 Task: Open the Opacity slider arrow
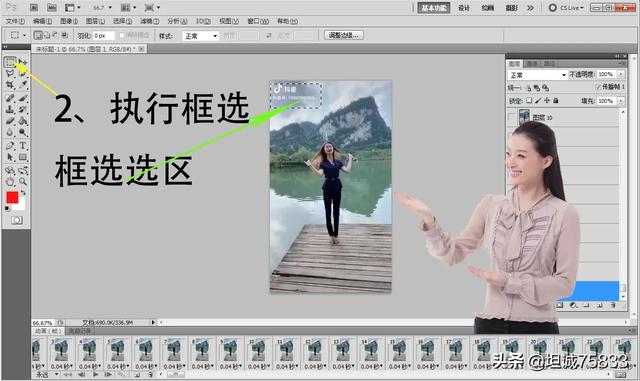click(621, 74)
